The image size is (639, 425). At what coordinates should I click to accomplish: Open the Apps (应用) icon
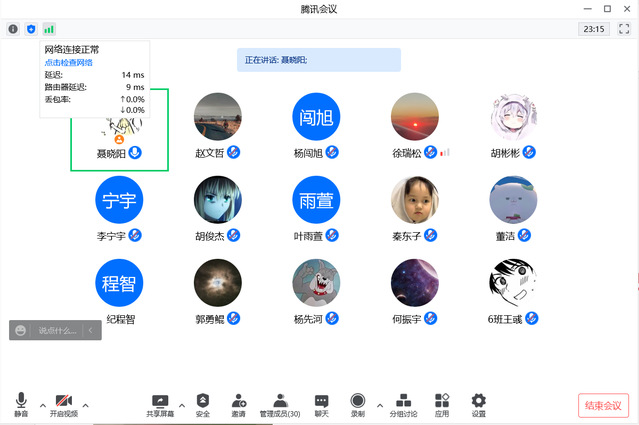442,404
